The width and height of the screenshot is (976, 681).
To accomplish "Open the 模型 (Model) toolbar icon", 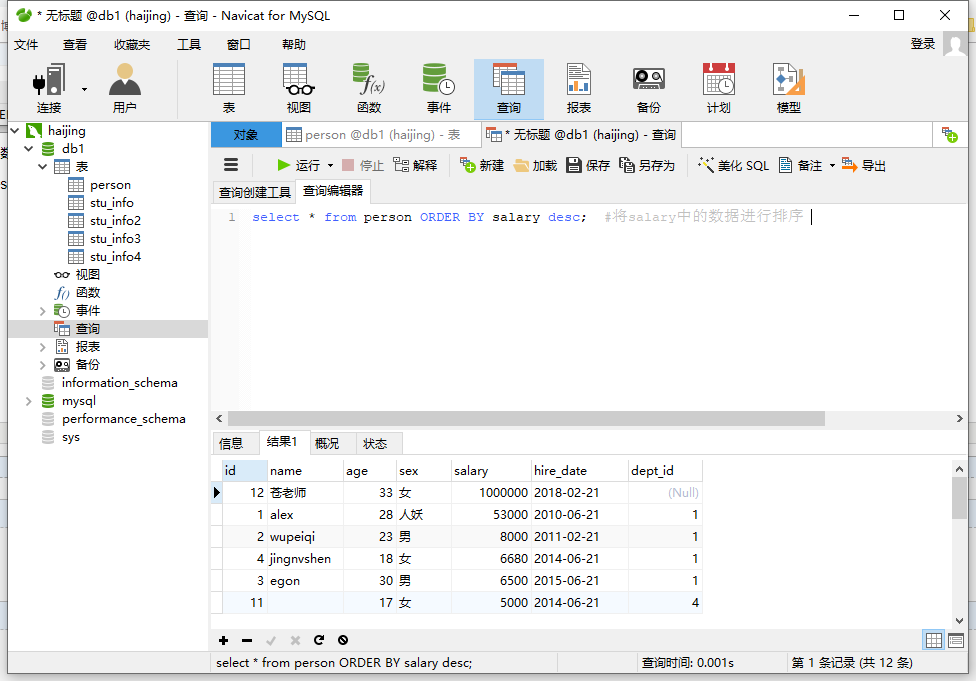I will [789, 88].
